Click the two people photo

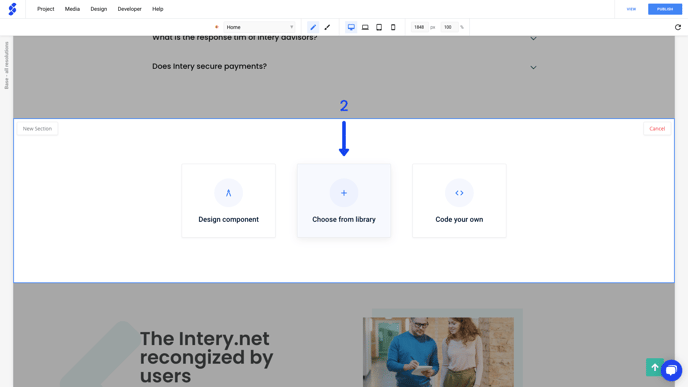(x=438, y=352)
